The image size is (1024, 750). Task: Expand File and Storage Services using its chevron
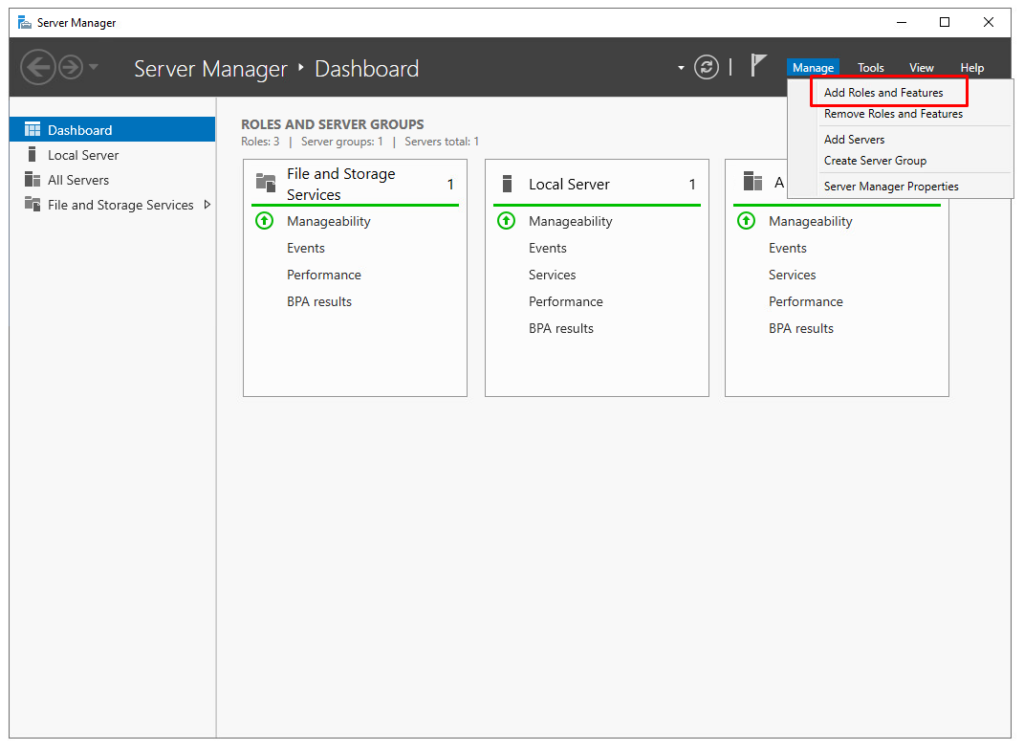[207, 205]
